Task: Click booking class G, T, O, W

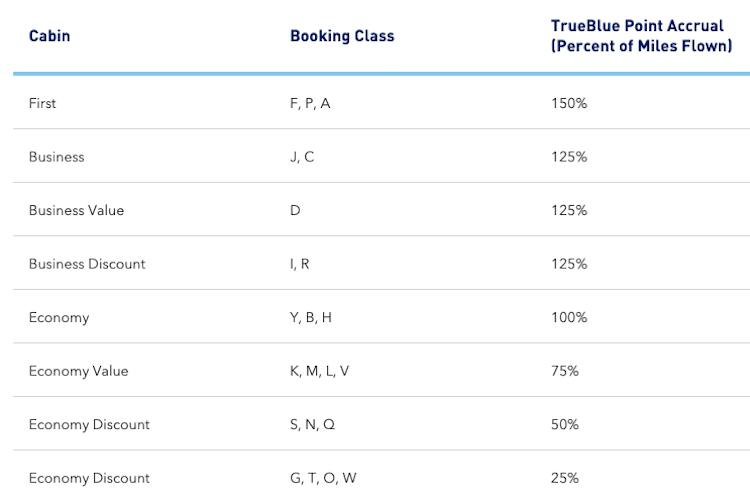Action: (323, 478)
